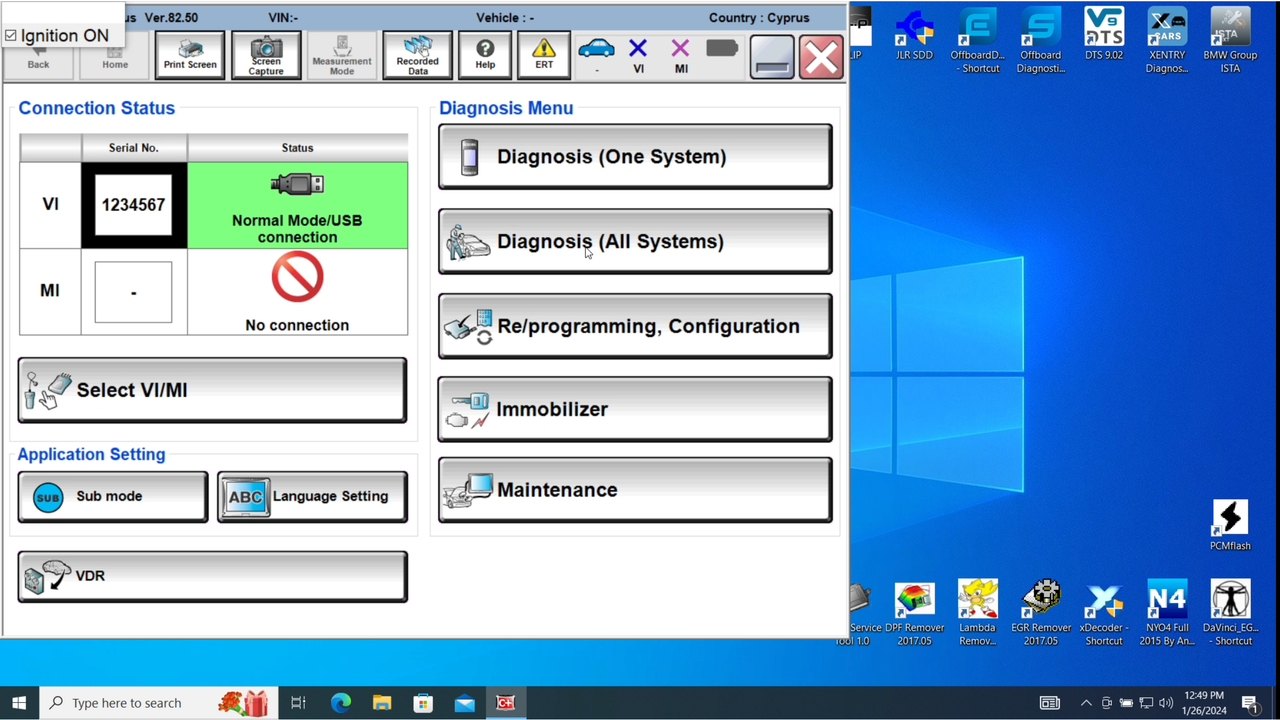The width and height of the screenshot is (1280, 720).
Task: Open the Select VI/MI screen
Action: (x=211, y=390)
